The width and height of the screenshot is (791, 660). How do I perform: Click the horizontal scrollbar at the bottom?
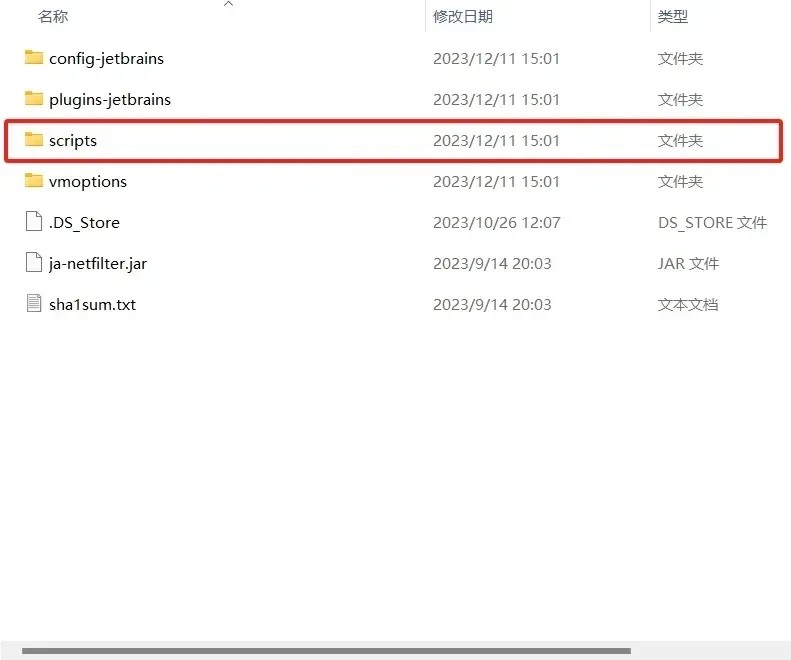325,651
